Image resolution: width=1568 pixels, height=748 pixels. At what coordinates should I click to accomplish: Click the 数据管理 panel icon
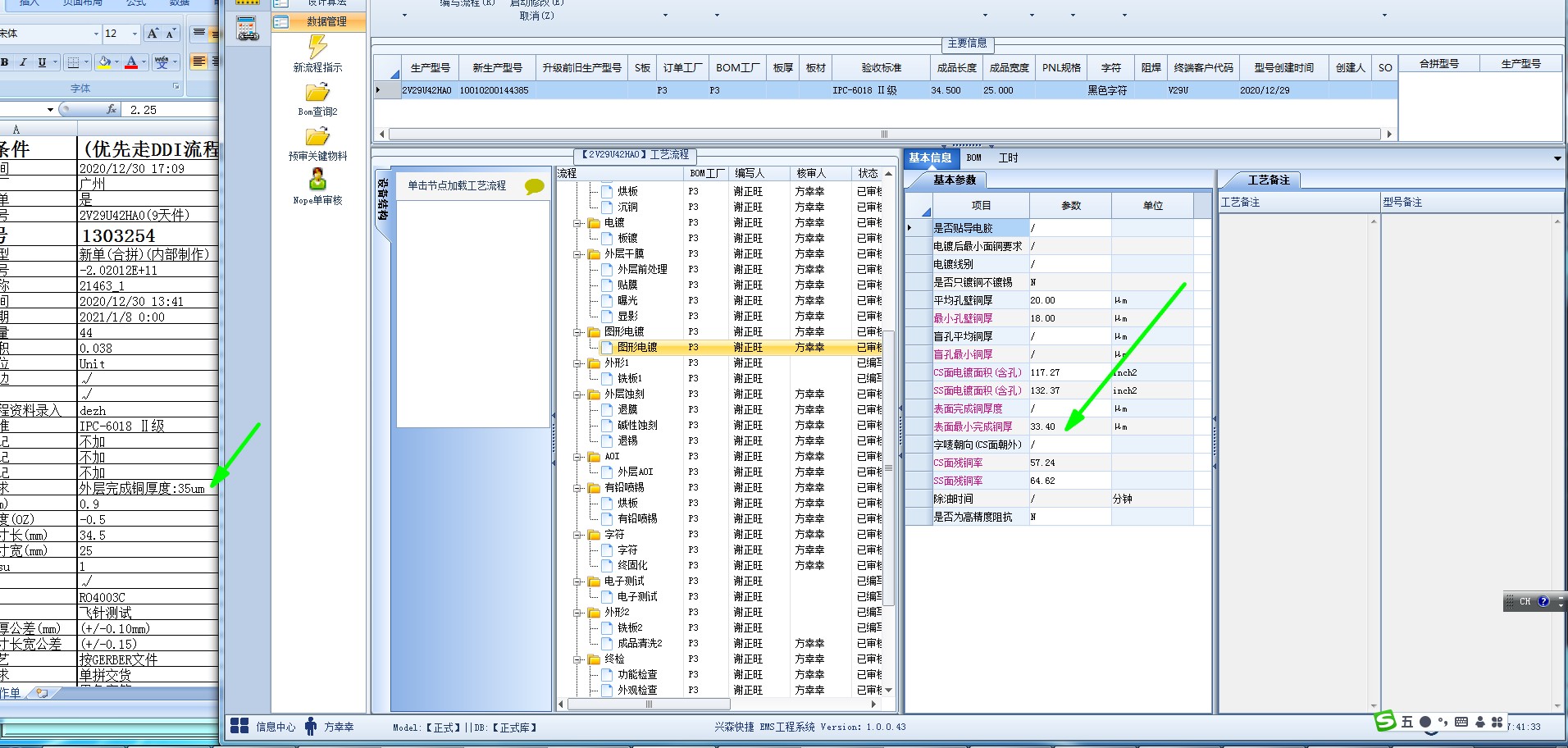[281, 22]
